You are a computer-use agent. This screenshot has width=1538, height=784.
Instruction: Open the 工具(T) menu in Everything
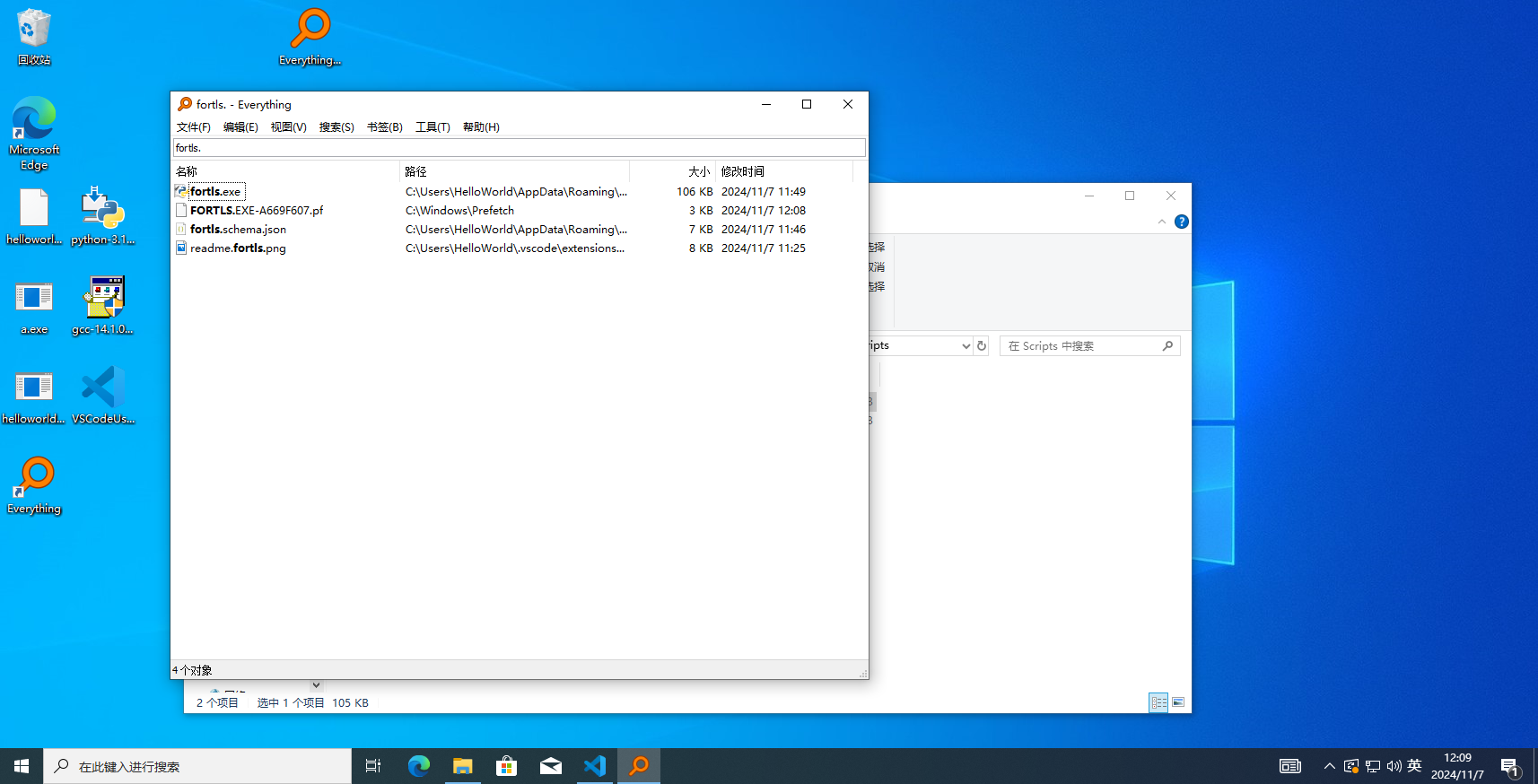coord(433,127)
